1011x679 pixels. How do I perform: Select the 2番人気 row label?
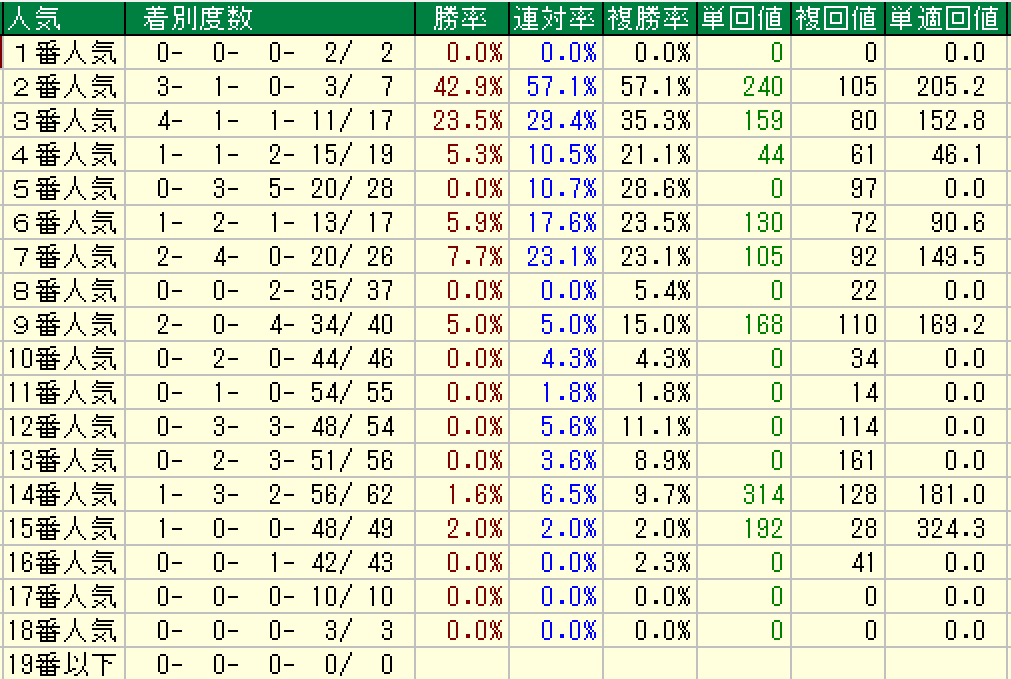[64, 86]
